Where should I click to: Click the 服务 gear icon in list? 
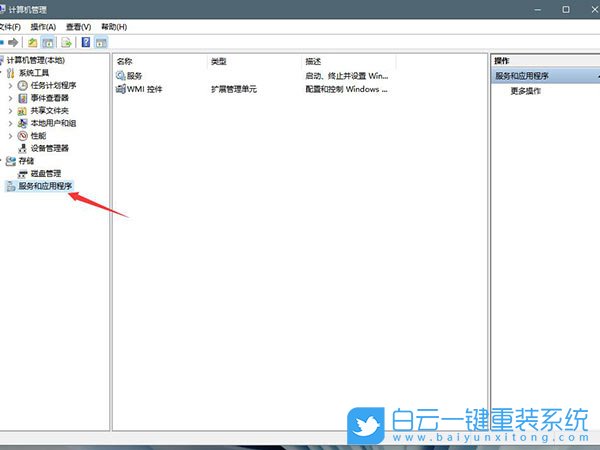pos(121,75)
